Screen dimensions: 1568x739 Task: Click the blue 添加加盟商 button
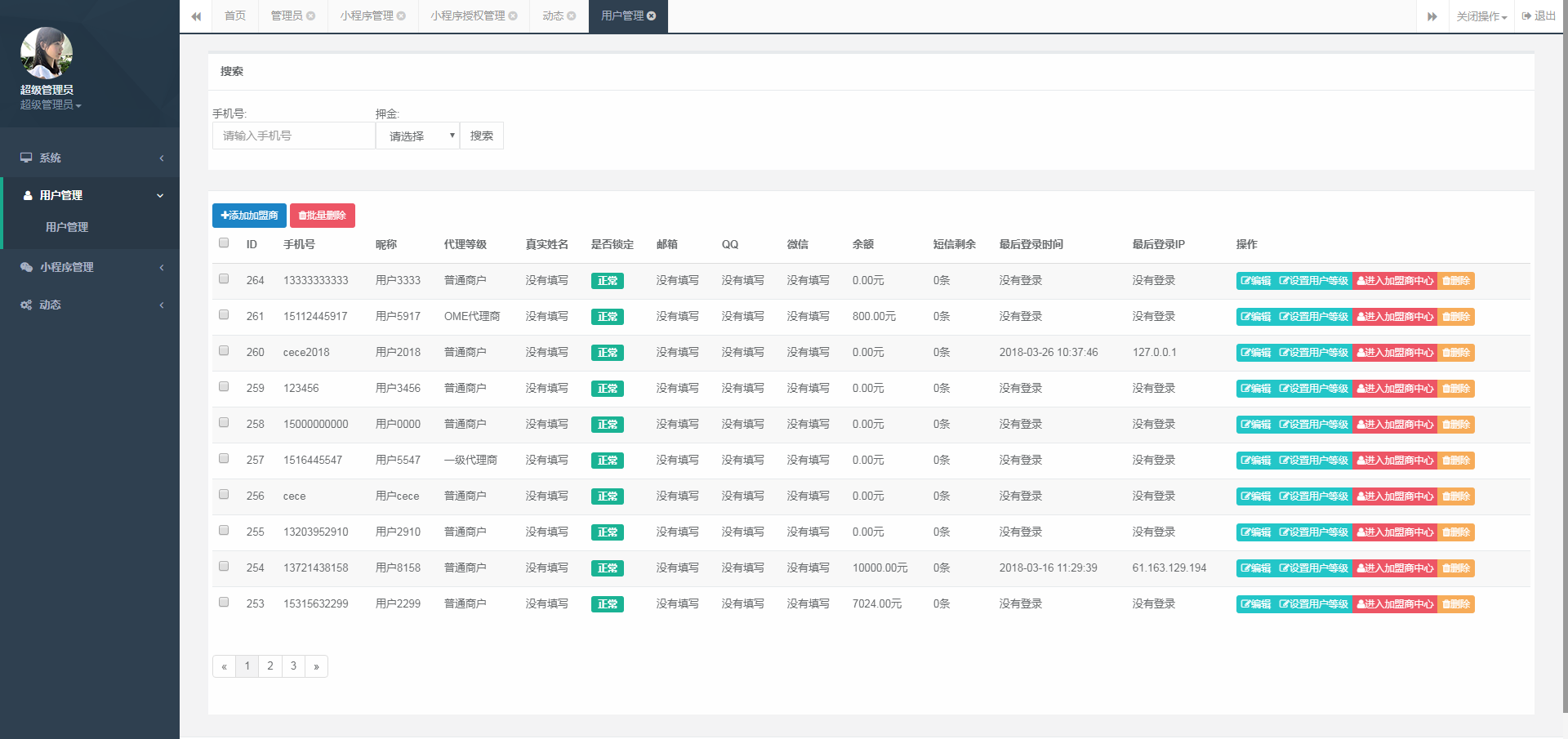(249, 216)
